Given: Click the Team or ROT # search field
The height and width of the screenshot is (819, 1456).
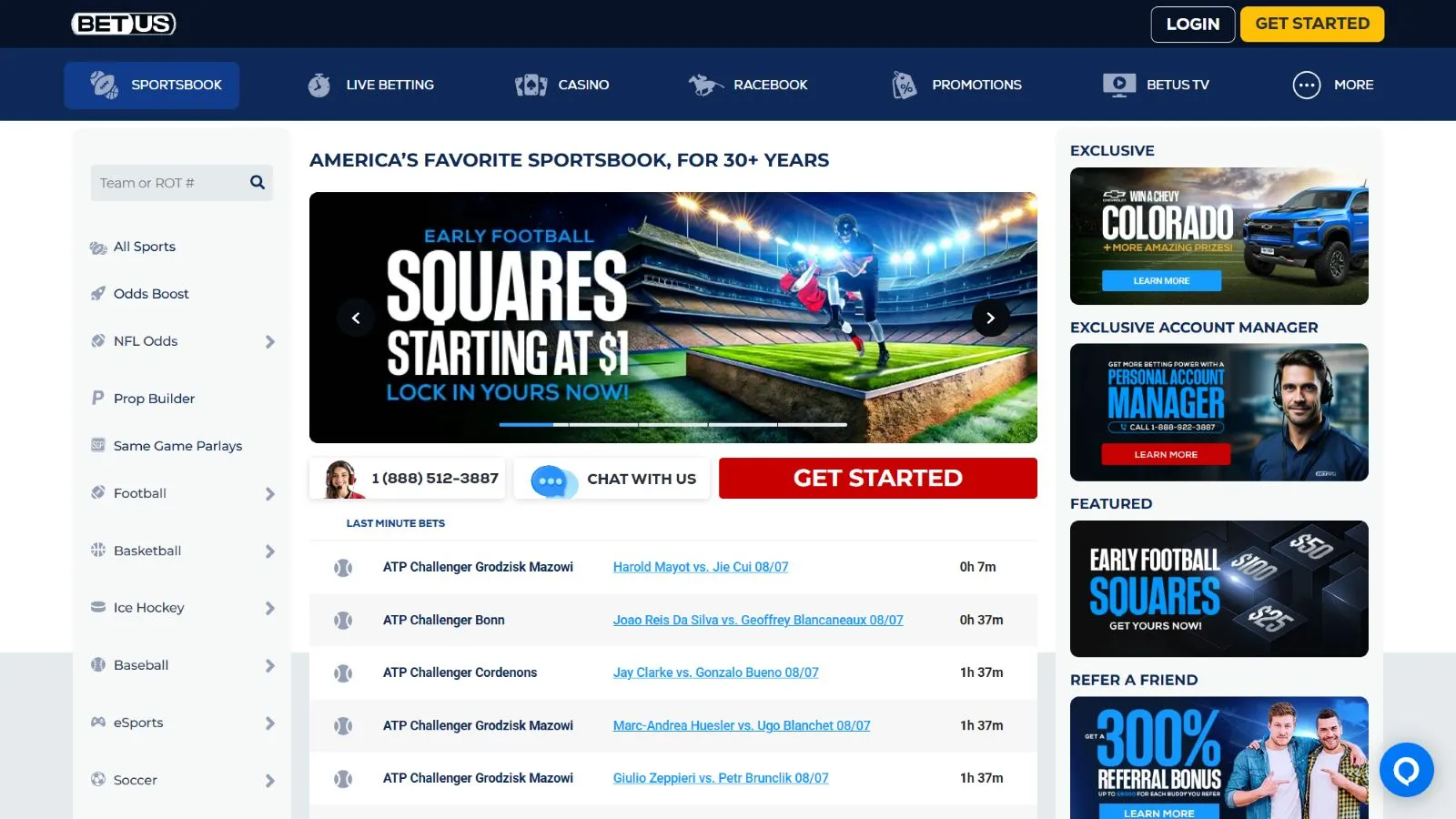Looking at the screenshot, I should pyautogui.click(x=168, y=183).
